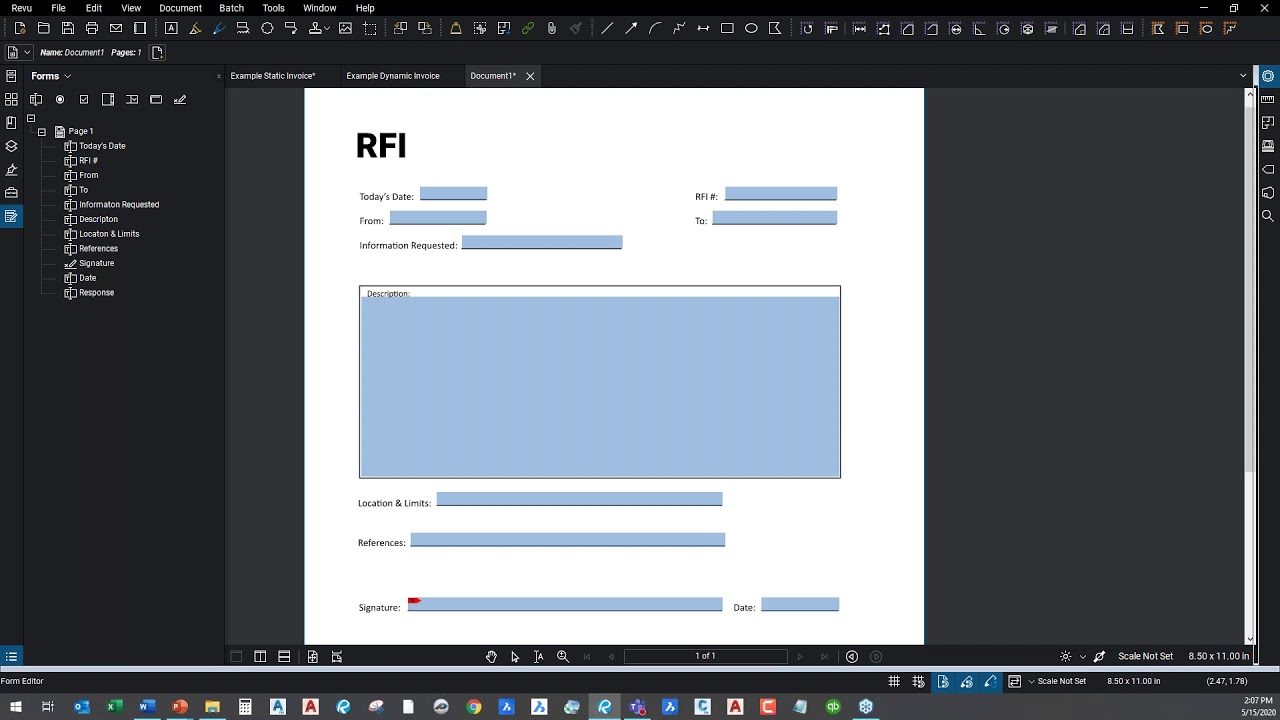This screenshot has height=720, width=1280.
Task: Open the dimmer settings dropdown
Action: pos(1082,657)
